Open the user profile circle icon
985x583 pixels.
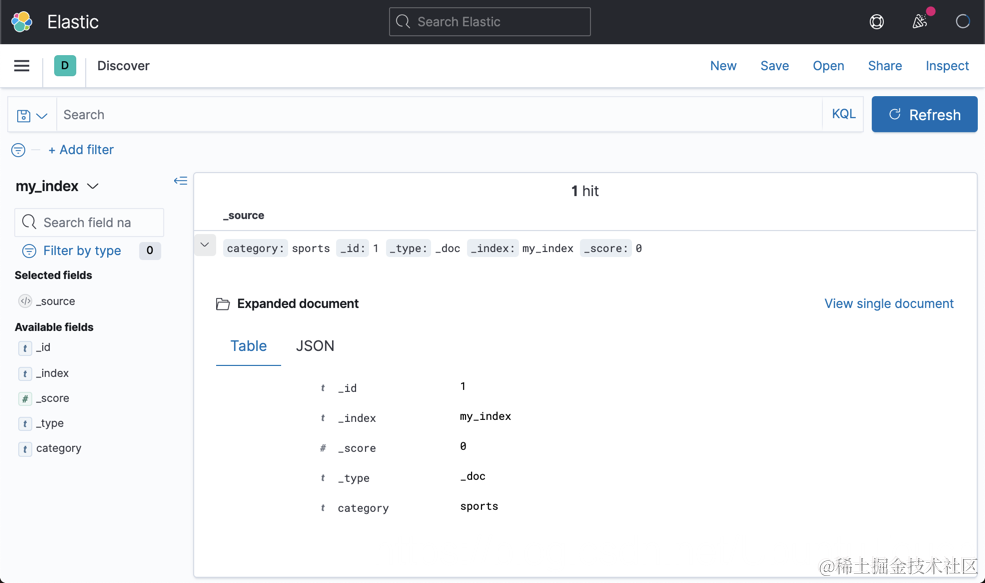point(962,22)
